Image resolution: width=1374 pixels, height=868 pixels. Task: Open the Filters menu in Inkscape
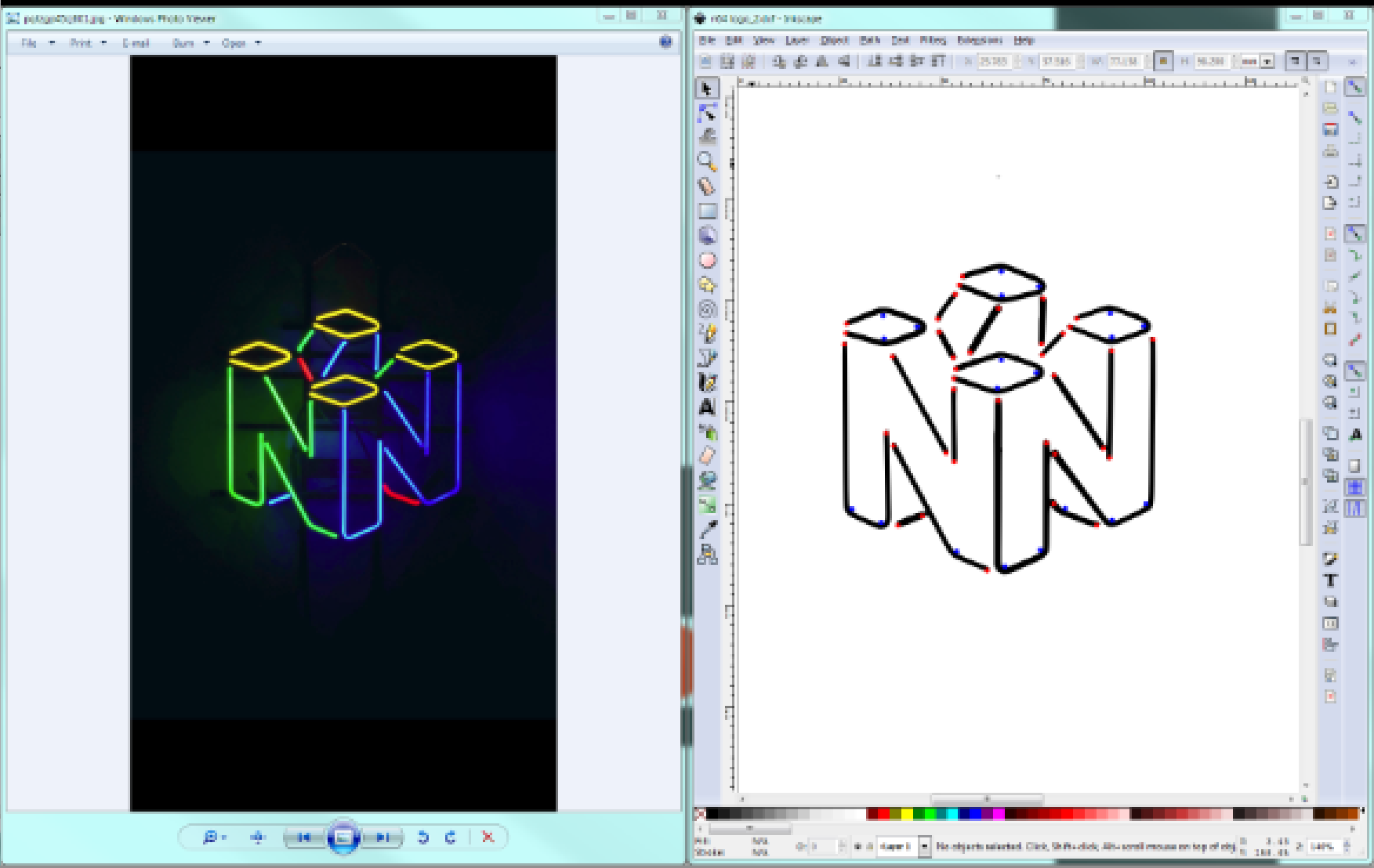(x=933, y=40)
